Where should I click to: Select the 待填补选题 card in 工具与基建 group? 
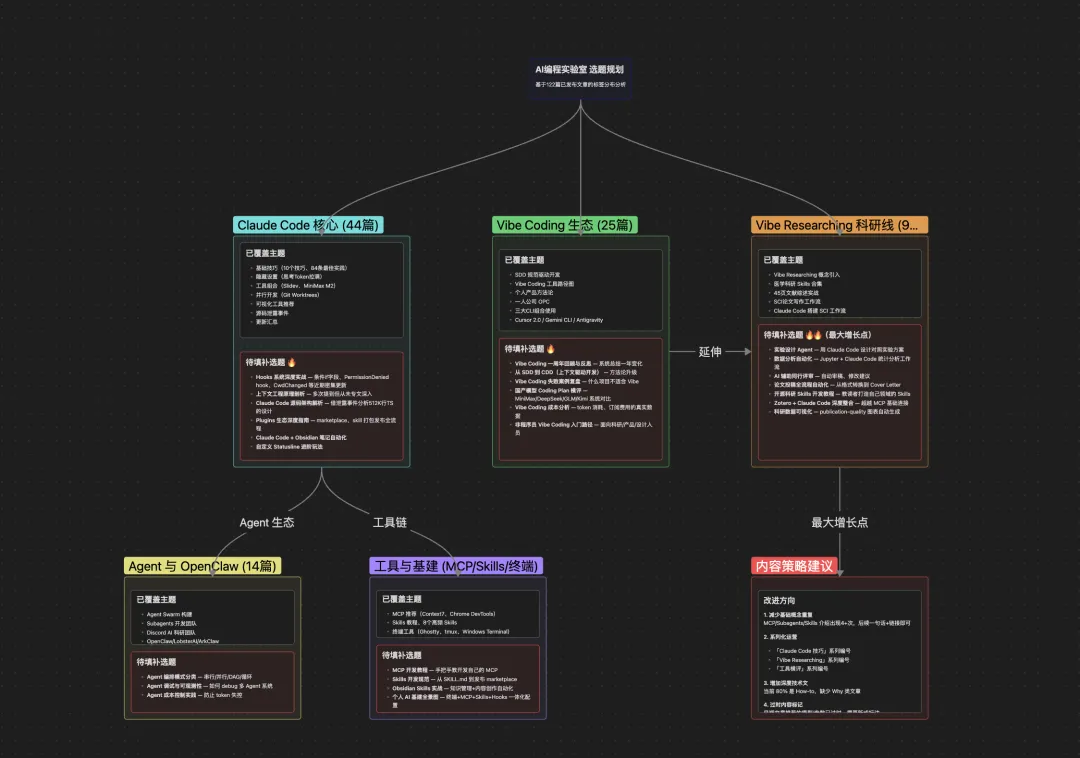[x=457, y=678]
